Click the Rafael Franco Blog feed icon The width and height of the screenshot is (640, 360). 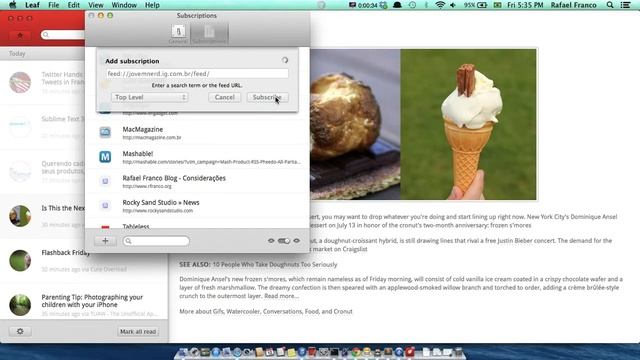[x=105, y=181]
